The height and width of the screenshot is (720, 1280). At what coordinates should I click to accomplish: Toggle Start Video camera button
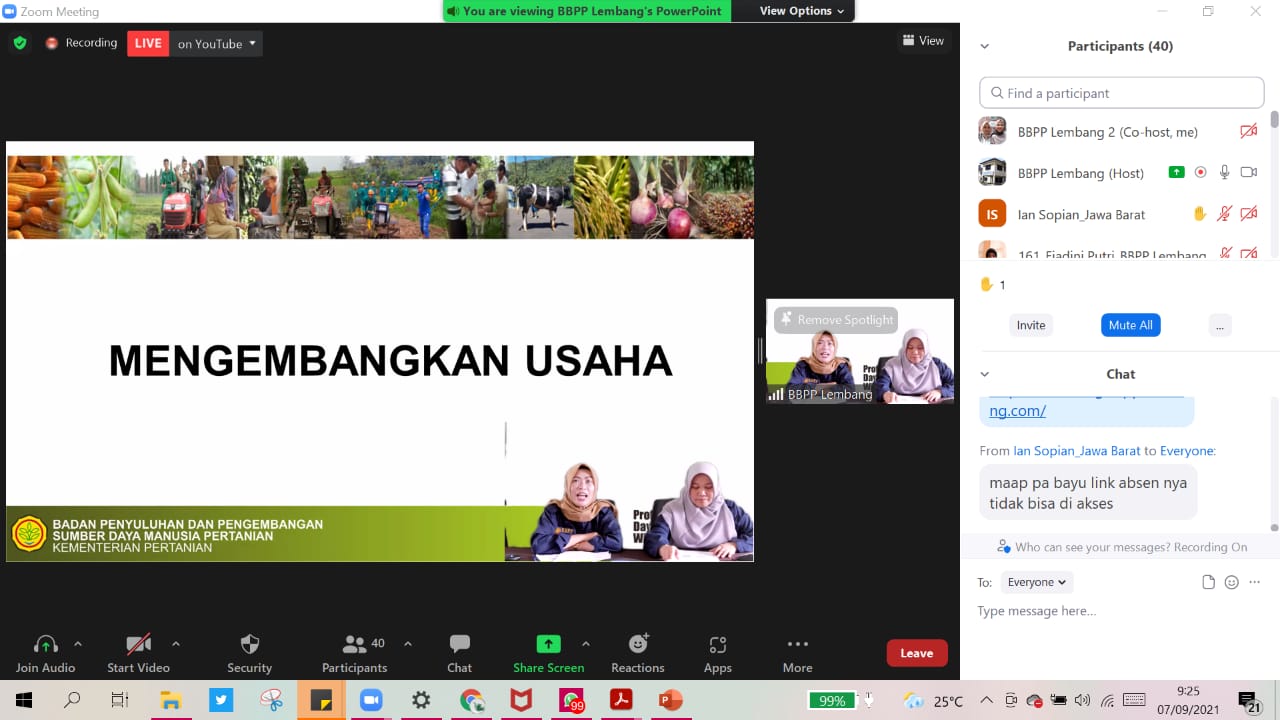[x=138, y=644]
